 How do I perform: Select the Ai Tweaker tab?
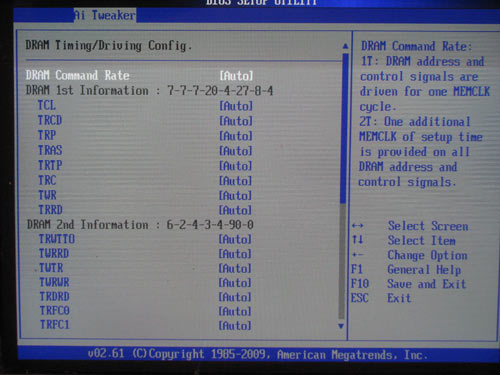pyautogui.click(x=105, y=15)
